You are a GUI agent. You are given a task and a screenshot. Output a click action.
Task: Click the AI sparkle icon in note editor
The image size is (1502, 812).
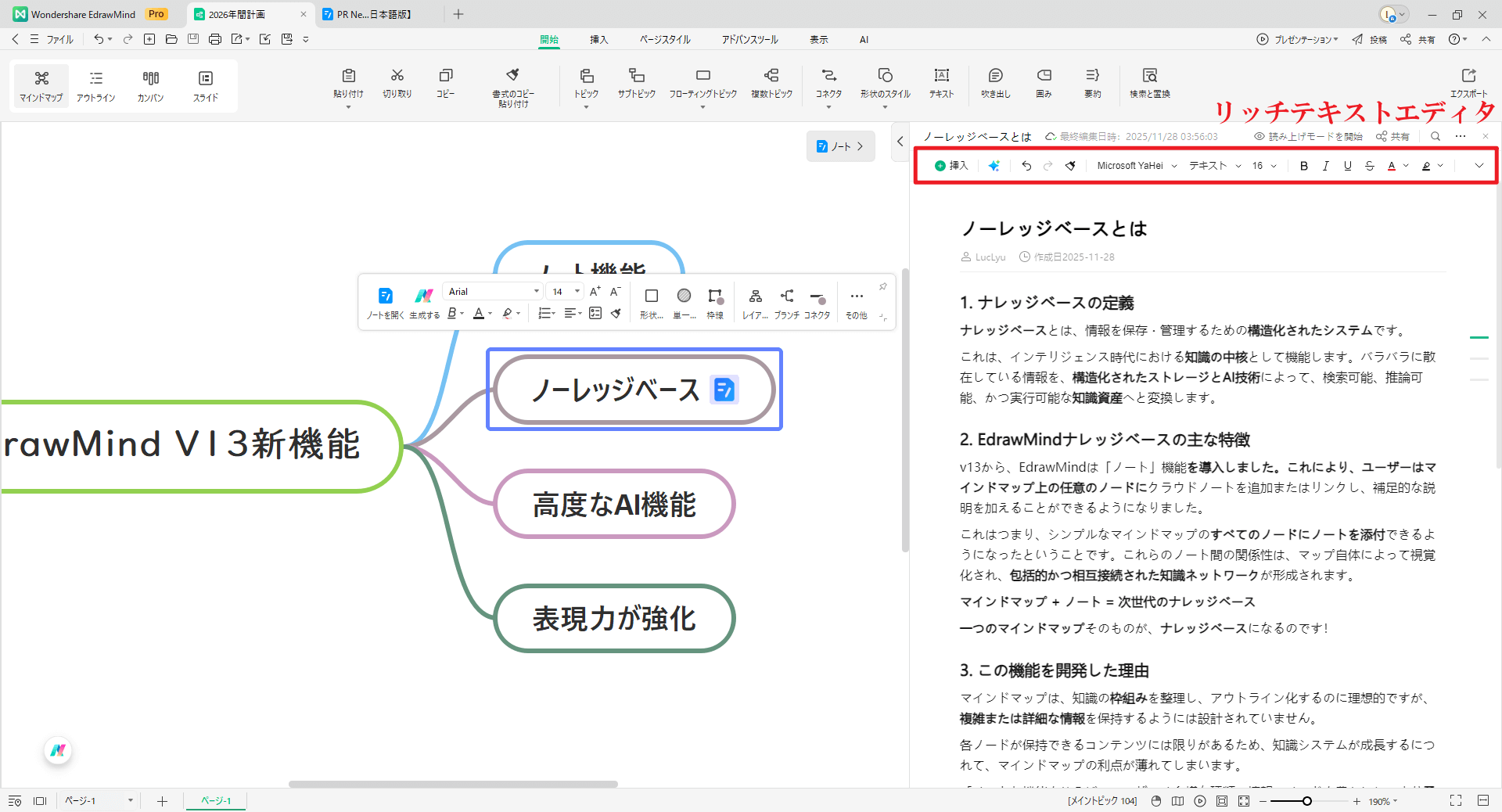pyautogui.click(x=994, y=166)
